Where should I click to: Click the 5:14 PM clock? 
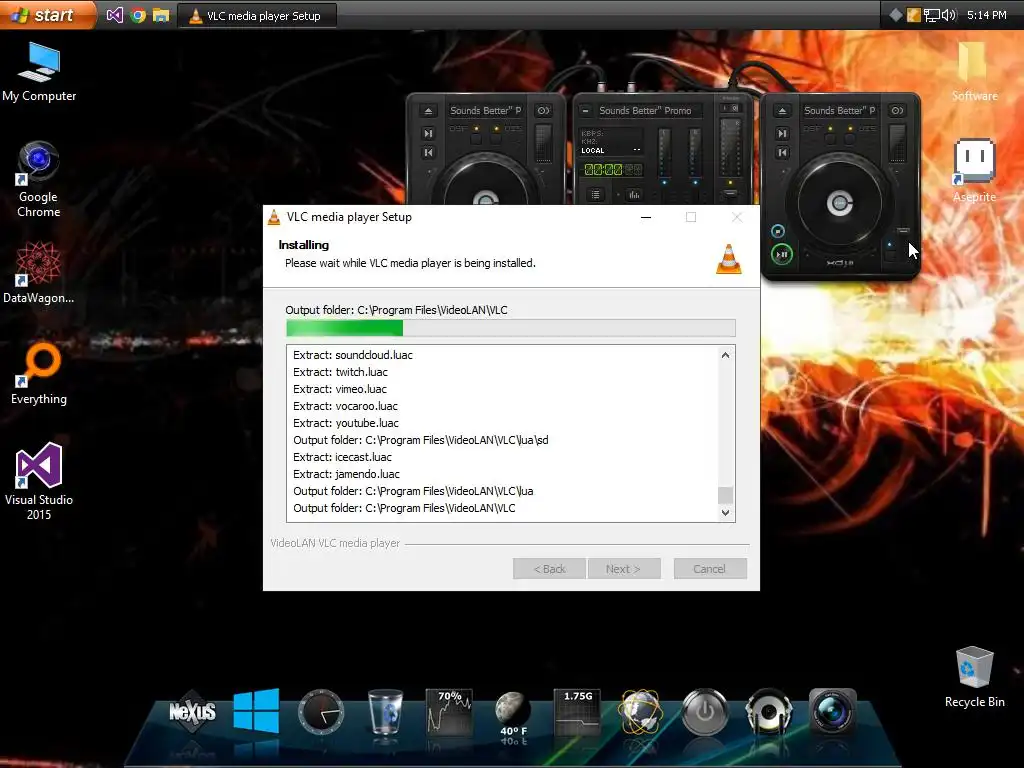point(986,15)
